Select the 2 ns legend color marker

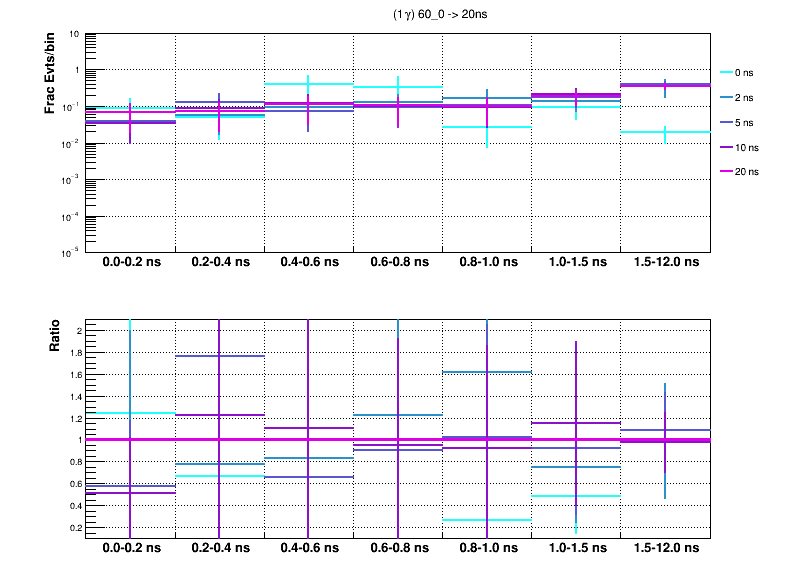pos(727,97)
